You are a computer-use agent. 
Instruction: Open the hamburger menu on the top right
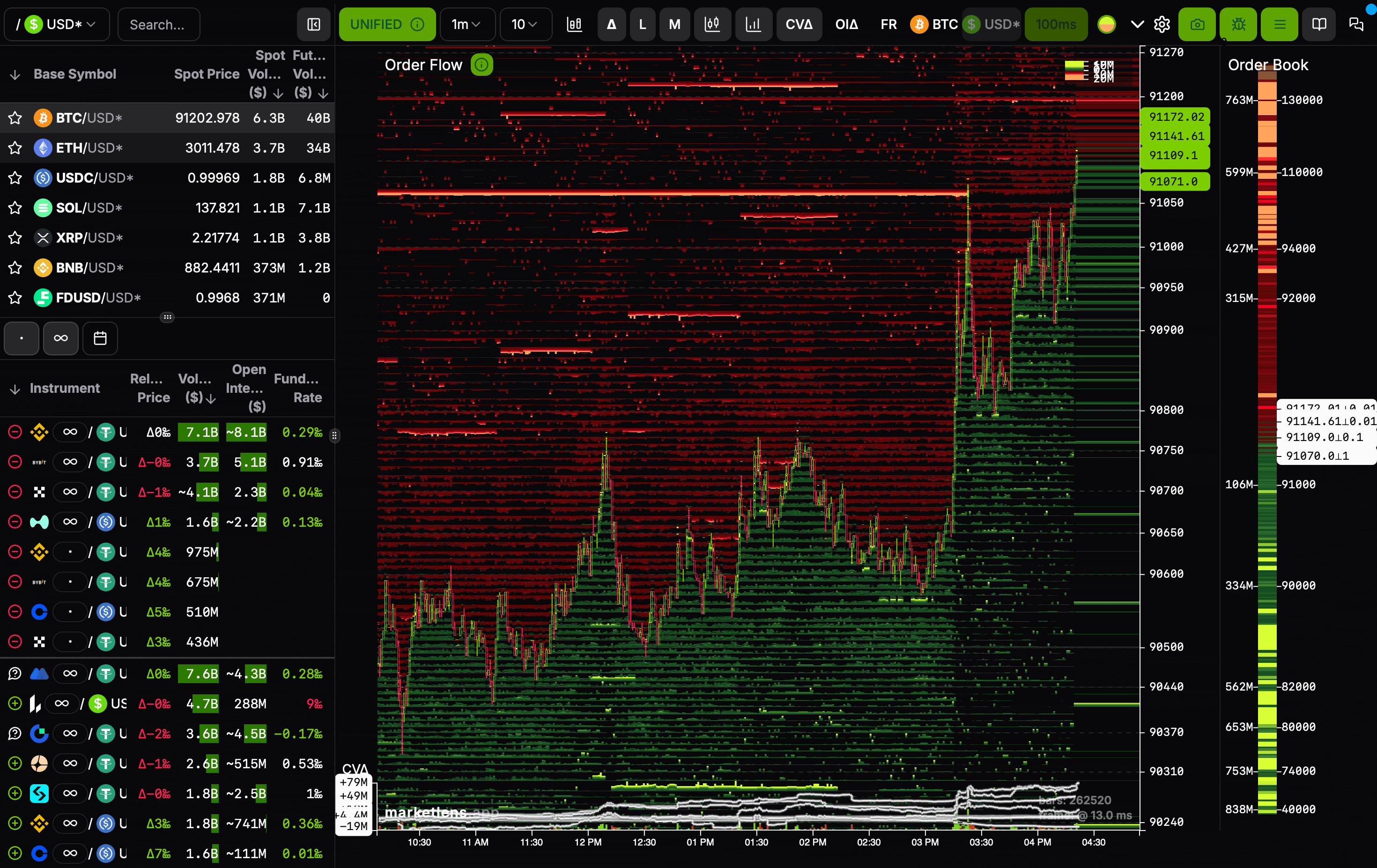click(x=1279, y=24)
